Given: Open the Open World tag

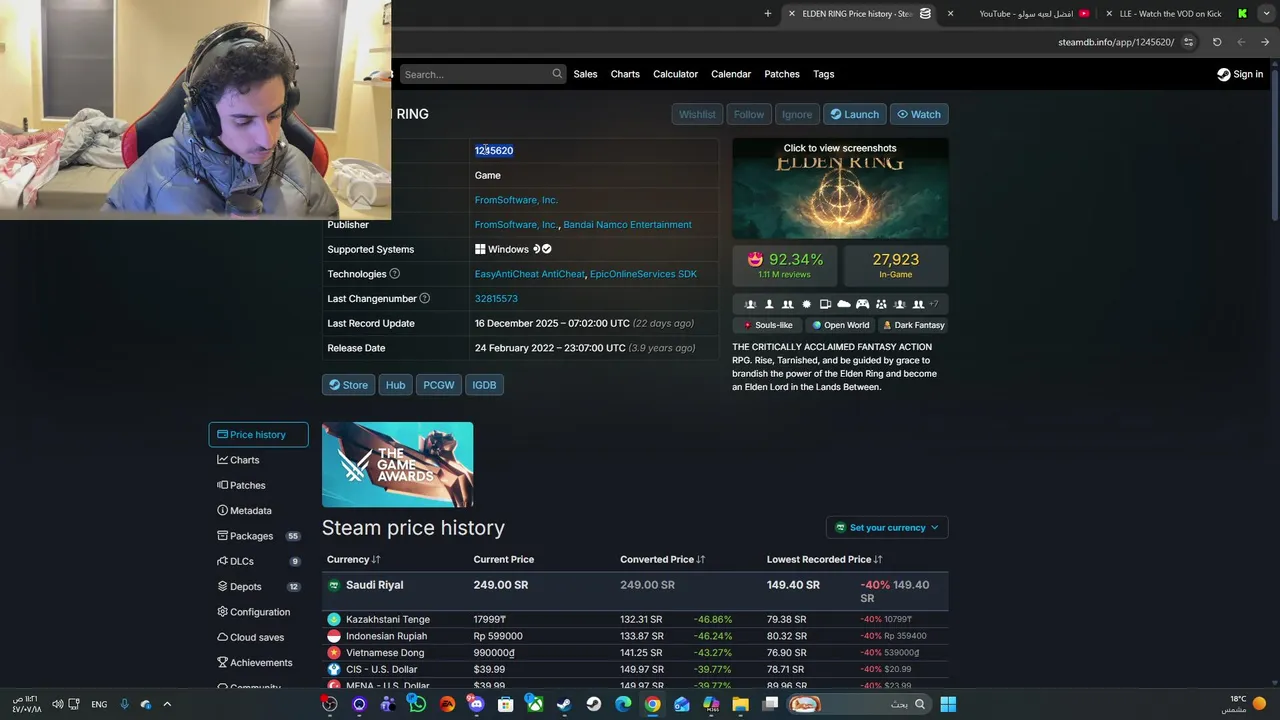Looking at the screenshot, I should pos(840,325).
